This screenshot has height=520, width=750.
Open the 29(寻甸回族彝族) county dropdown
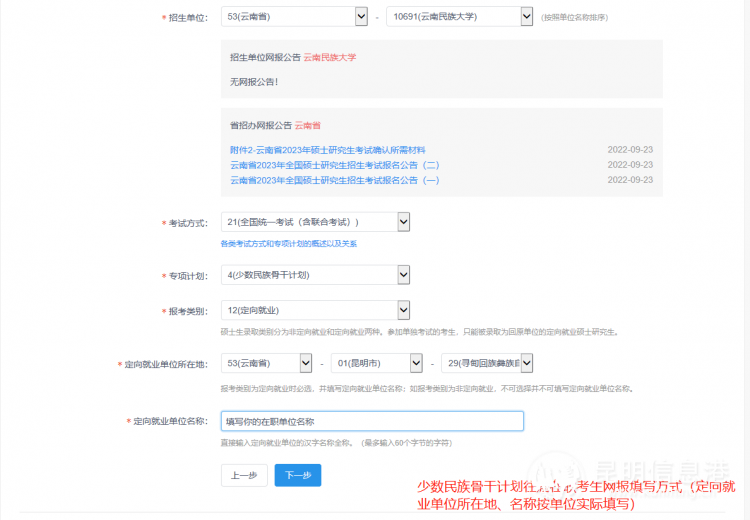pyautogui.click(x=486, y=364)
